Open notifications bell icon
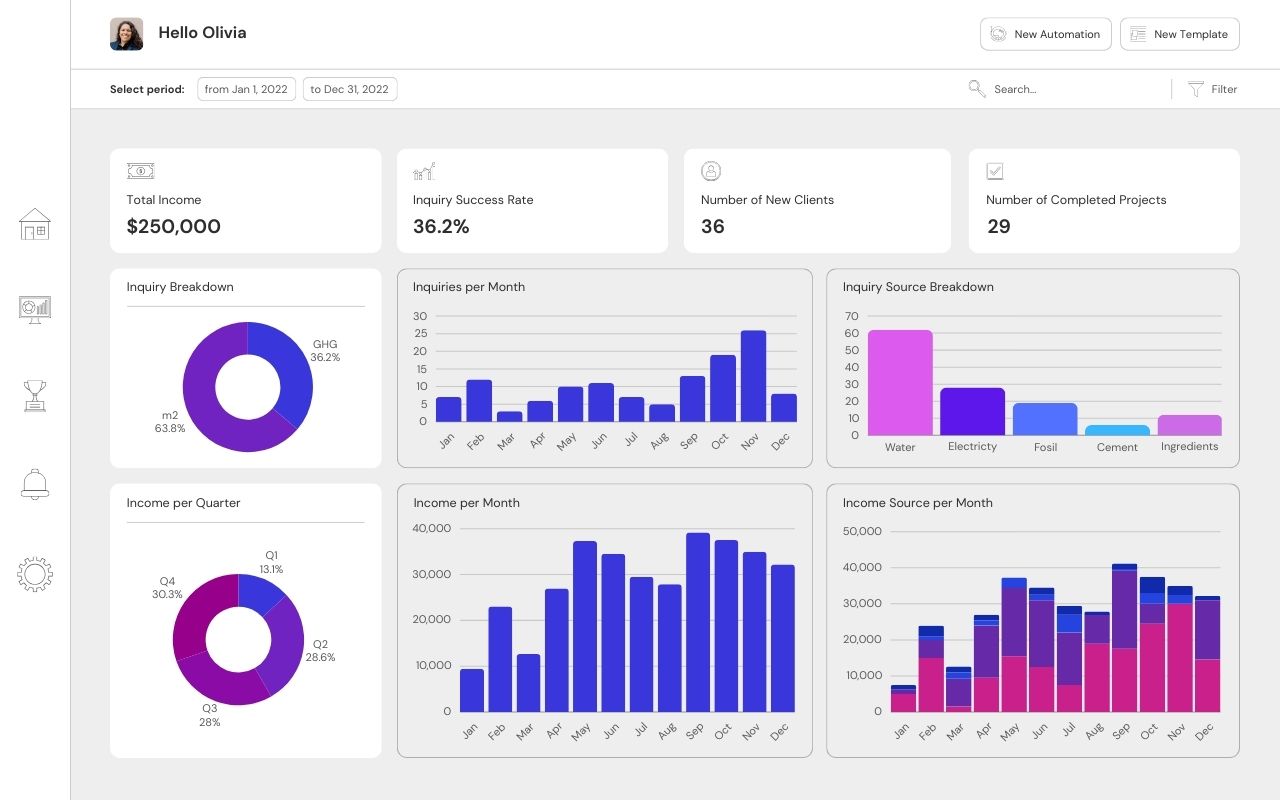Viewport: 1280px width, 800px height. [x=35, y=484]
